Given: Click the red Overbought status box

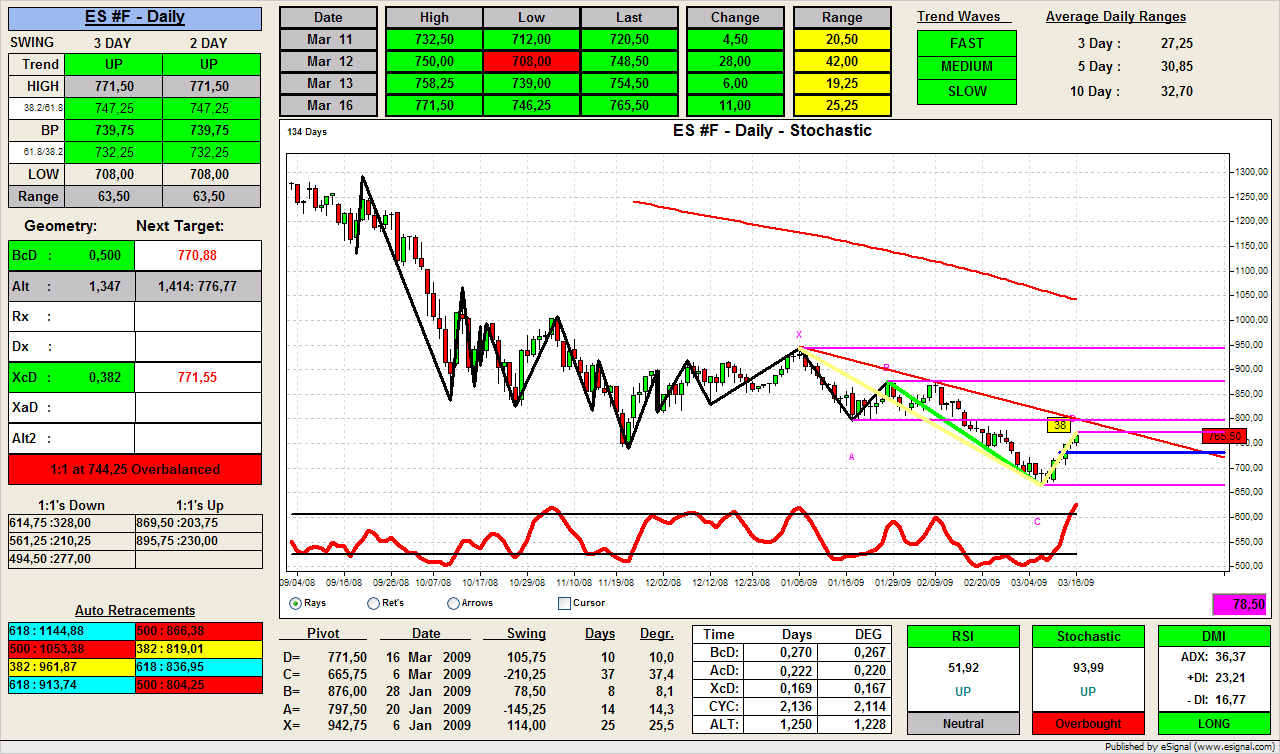Looking at the screenshot, I should [1089, 723].
